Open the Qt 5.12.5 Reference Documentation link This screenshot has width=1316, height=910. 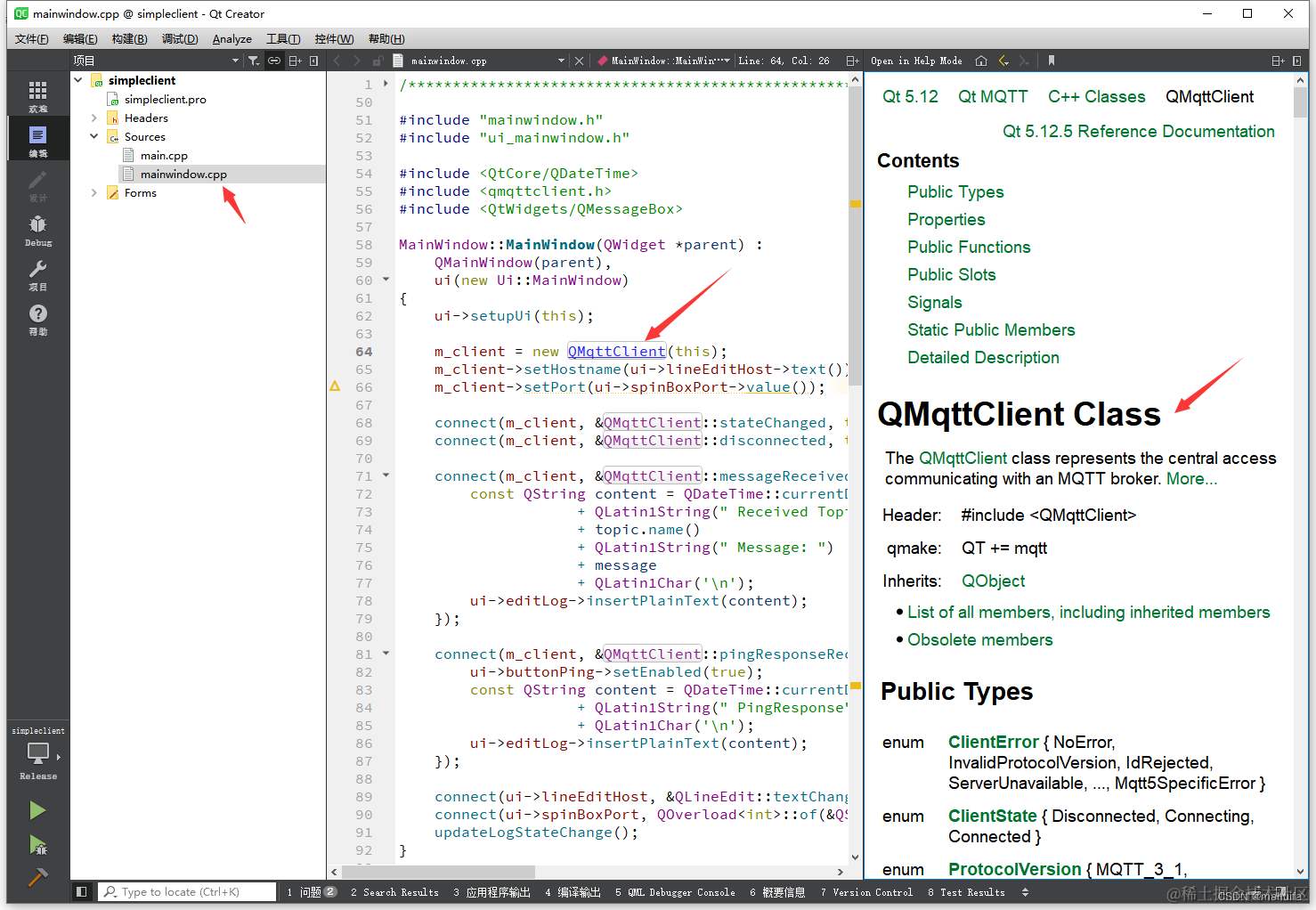(x=1139, y=131)
